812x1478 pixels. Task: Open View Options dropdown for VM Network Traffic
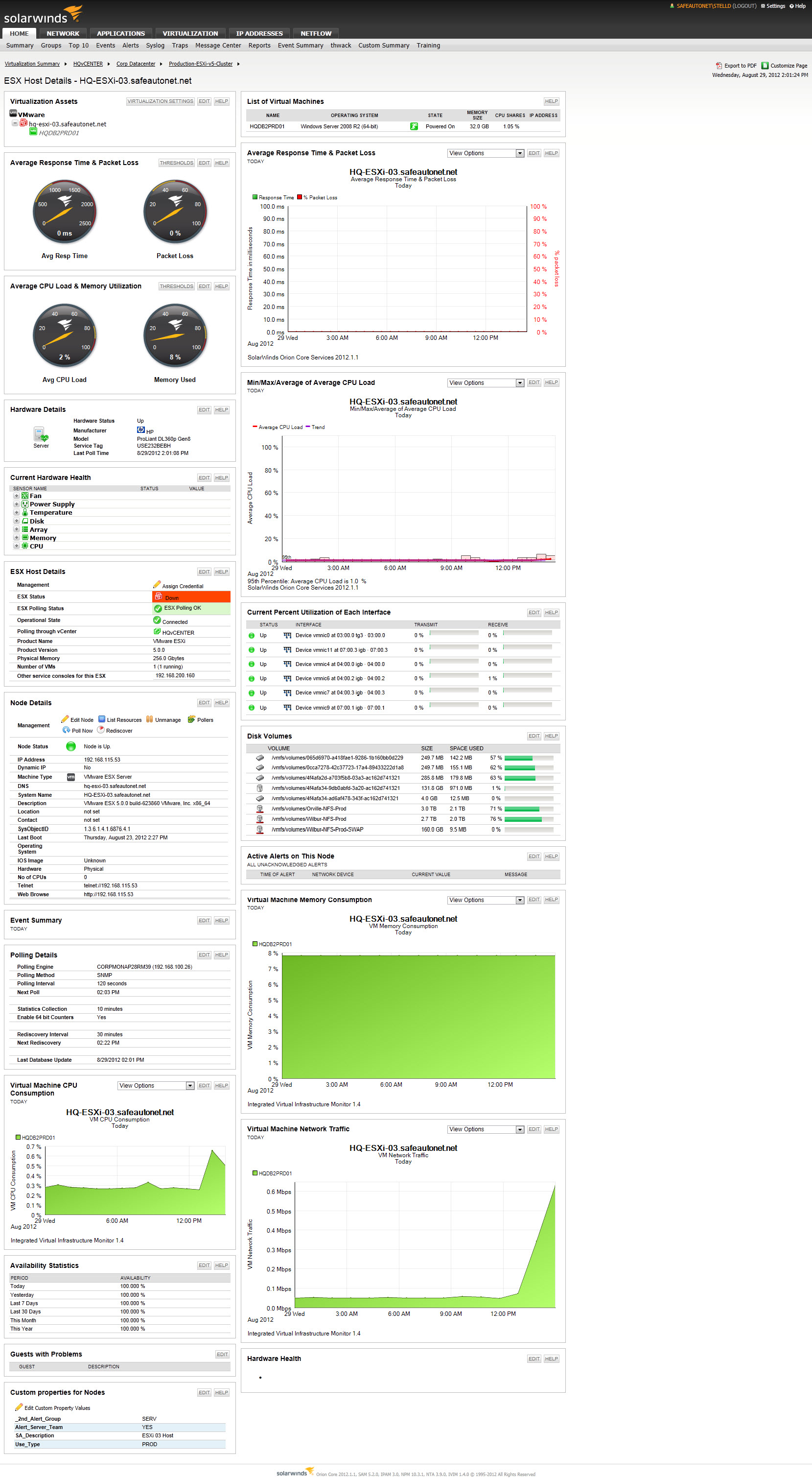(x=485, y=1129)
